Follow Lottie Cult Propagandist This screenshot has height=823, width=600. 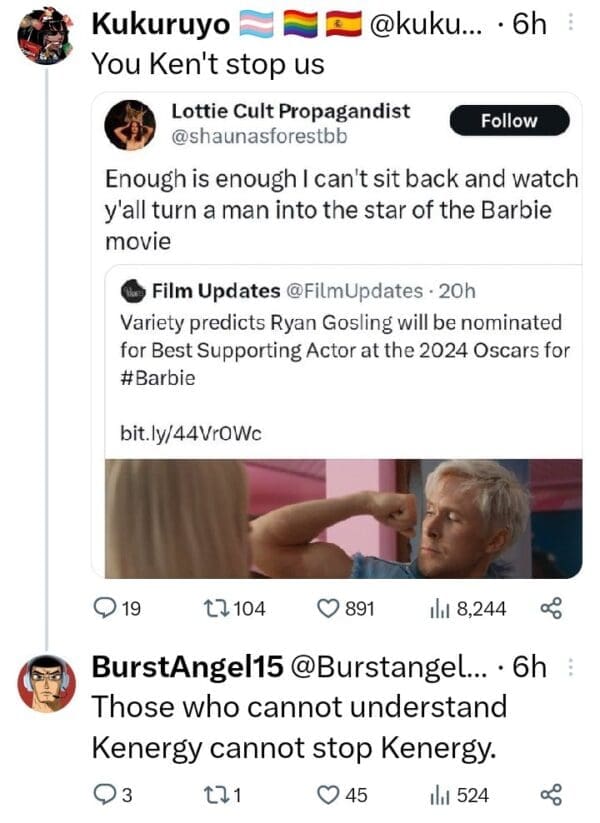coord(509,121)
